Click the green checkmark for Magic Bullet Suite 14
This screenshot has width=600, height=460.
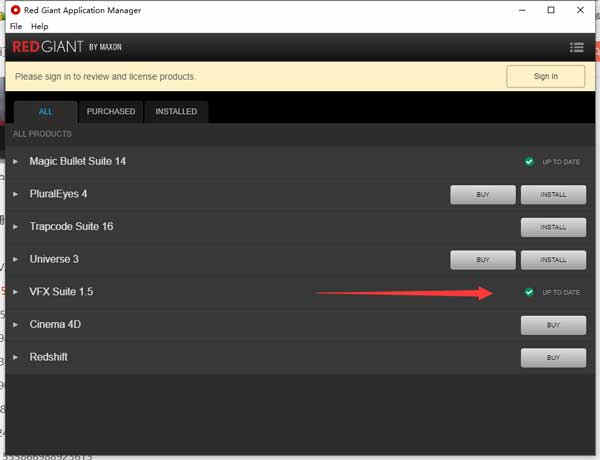(x=529, y=161)
